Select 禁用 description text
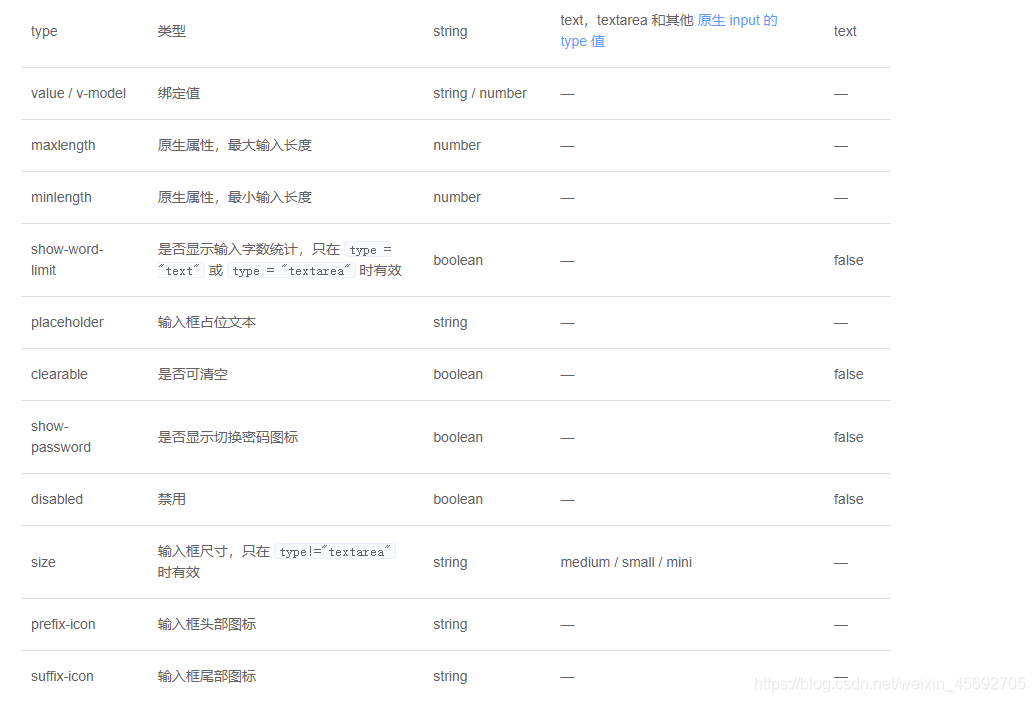 pos(172,499)
